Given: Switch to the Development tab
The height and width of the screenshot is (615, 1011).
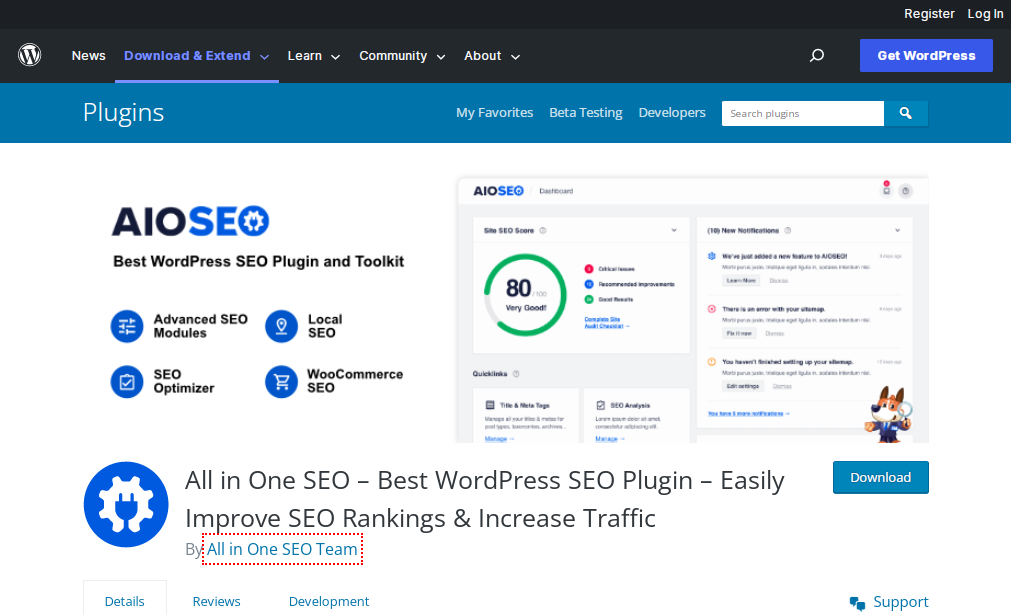Looking at the screenshot, I should coord(329,601).
